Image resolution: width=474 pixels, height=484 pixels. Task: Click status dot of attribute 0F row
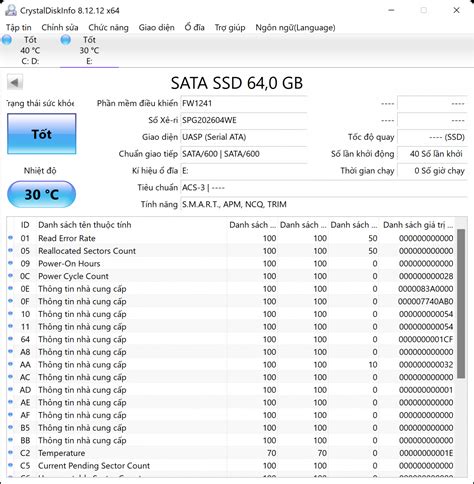click(11, 301)
